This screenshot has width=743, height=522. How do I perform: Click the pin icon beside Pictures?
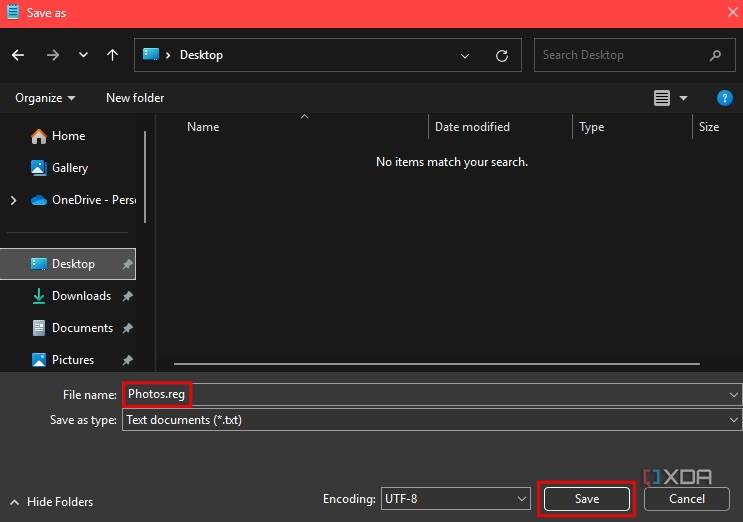(127, 360)
